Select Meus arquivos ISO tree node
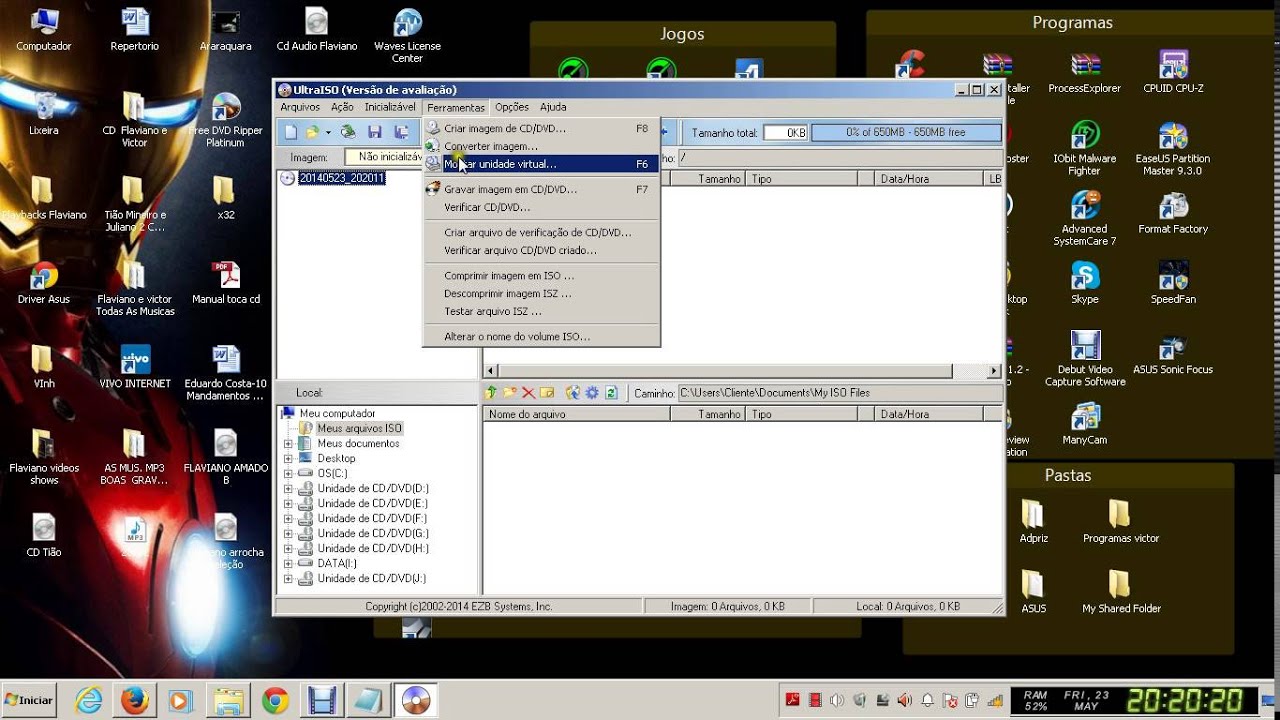Screen dimensions: 1280x720 tap(359, 428)
